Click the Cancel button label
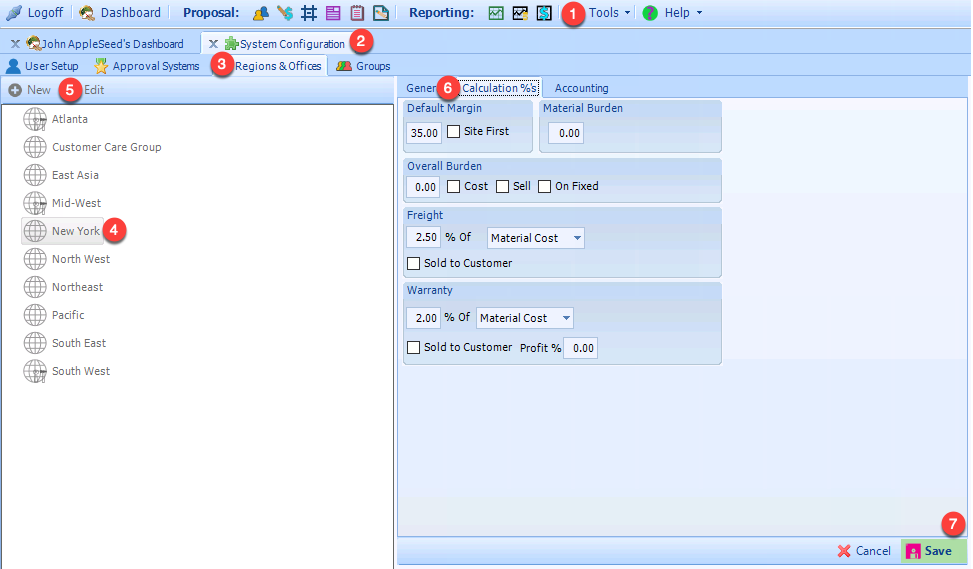 [x=872, y=551]
